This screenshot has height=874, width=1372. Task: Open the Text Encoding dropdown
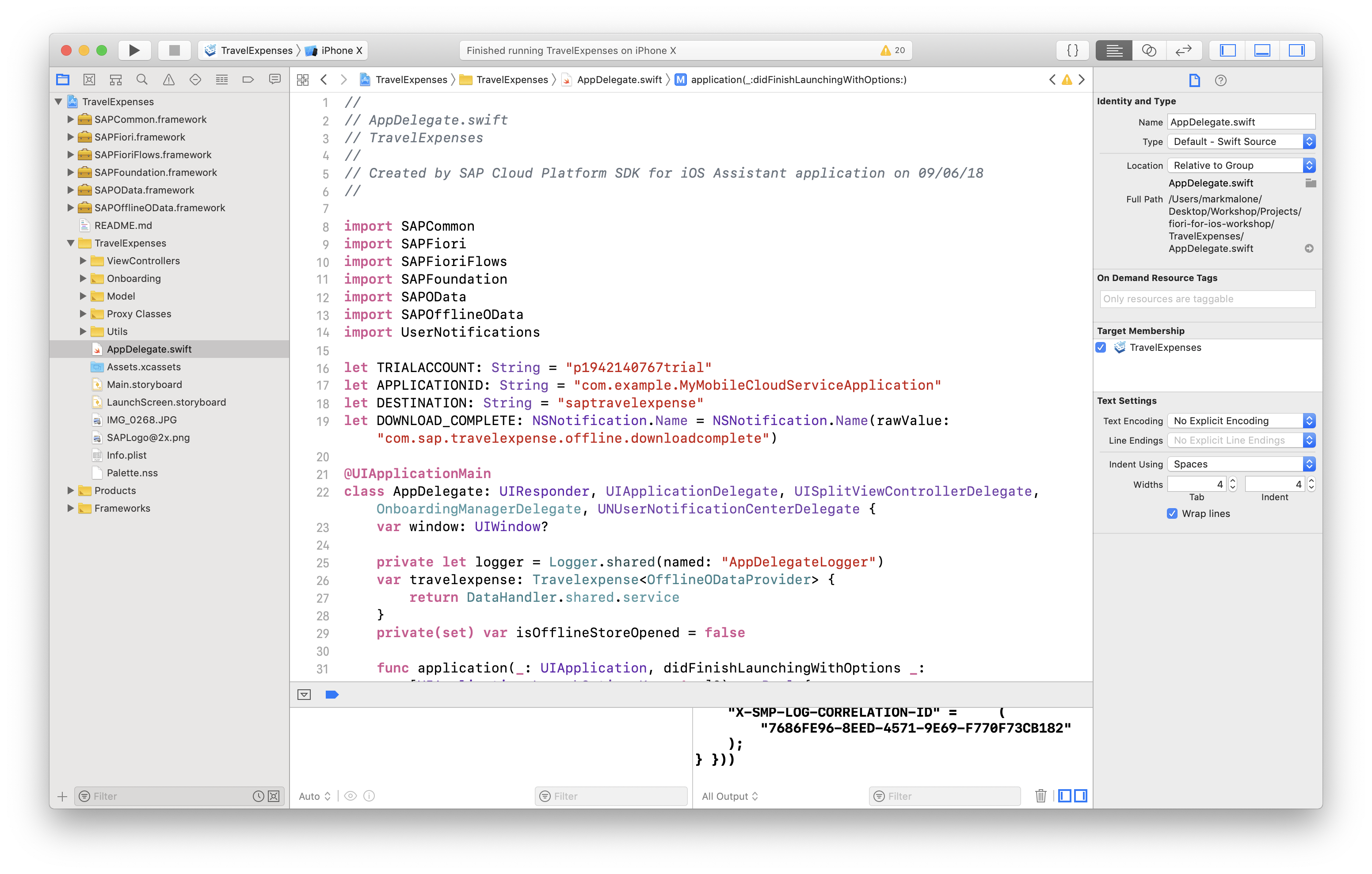click(1241, 421)
